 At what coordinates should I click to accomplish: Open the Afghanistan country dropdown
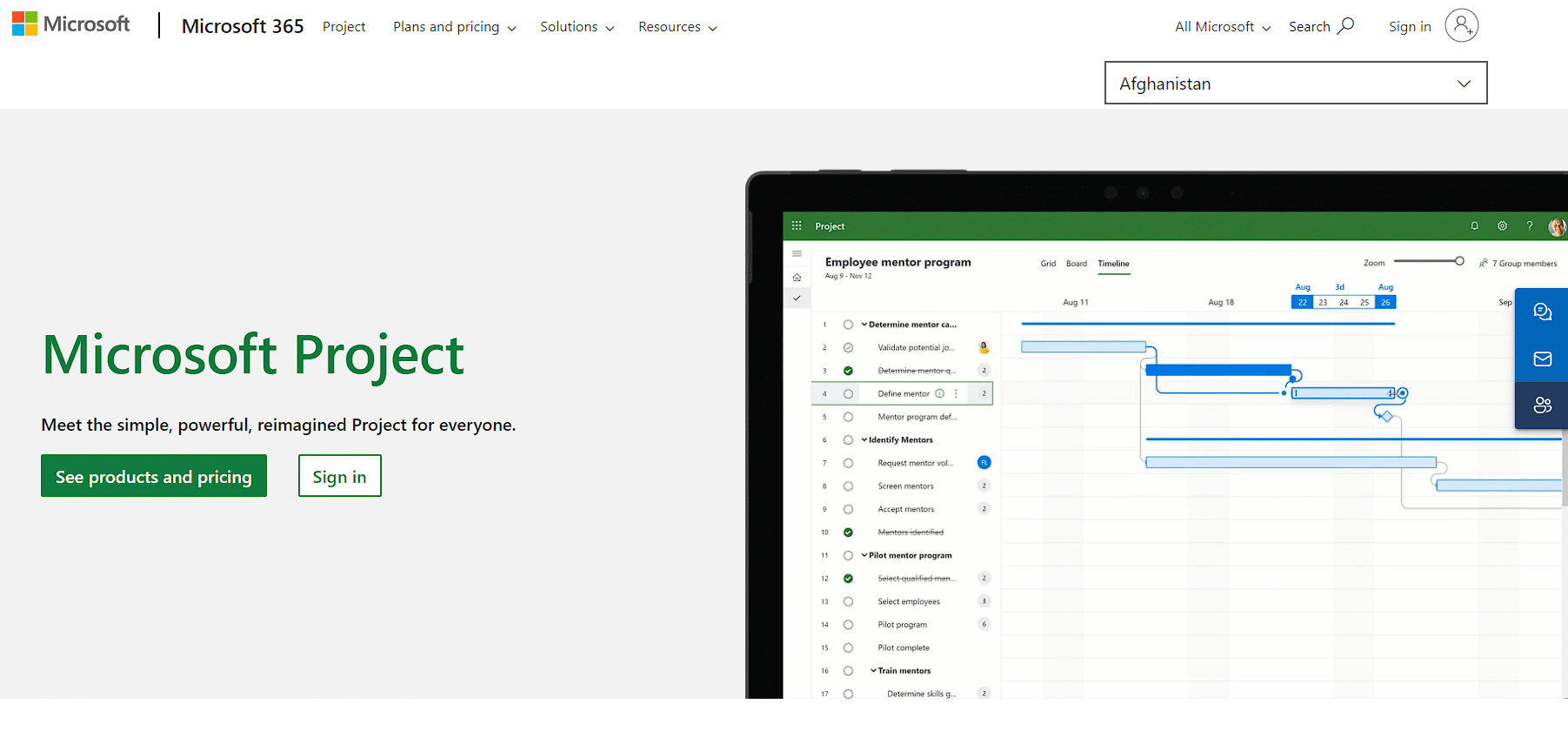point(1296,83)
